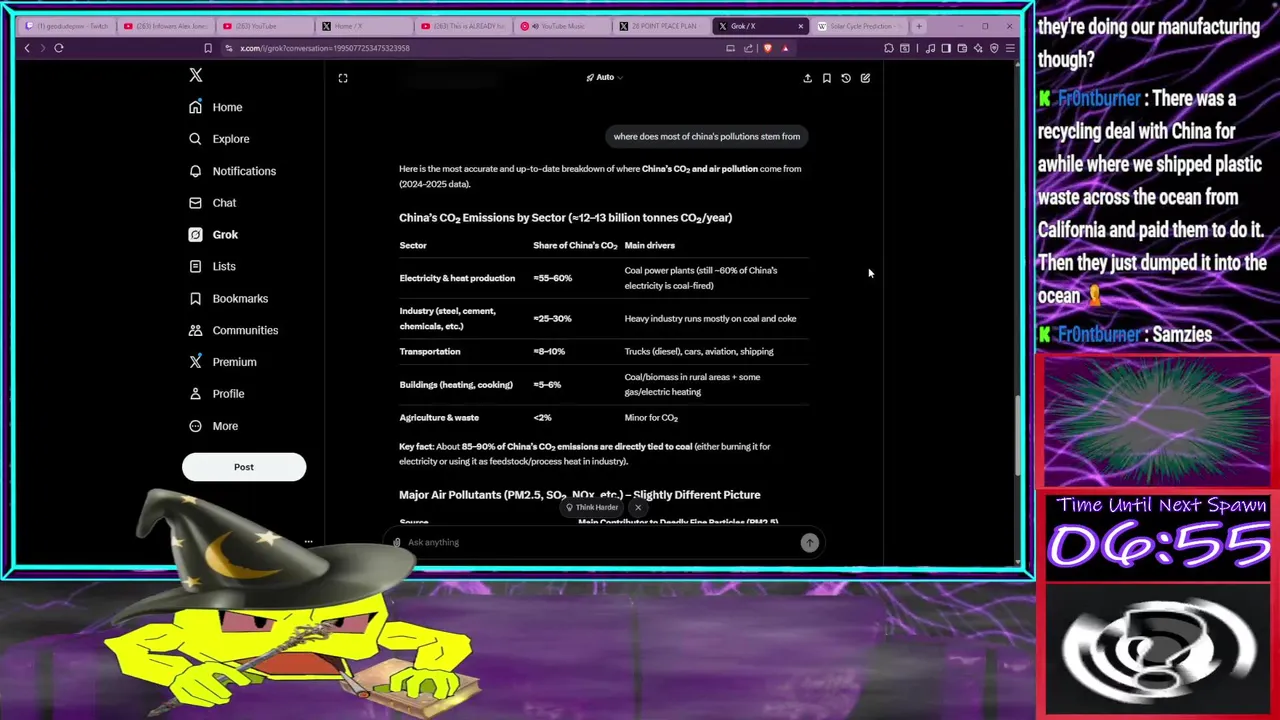The image size is (1280, 720).
Task: Click the Think Harder chip
Action: point(592,507)
